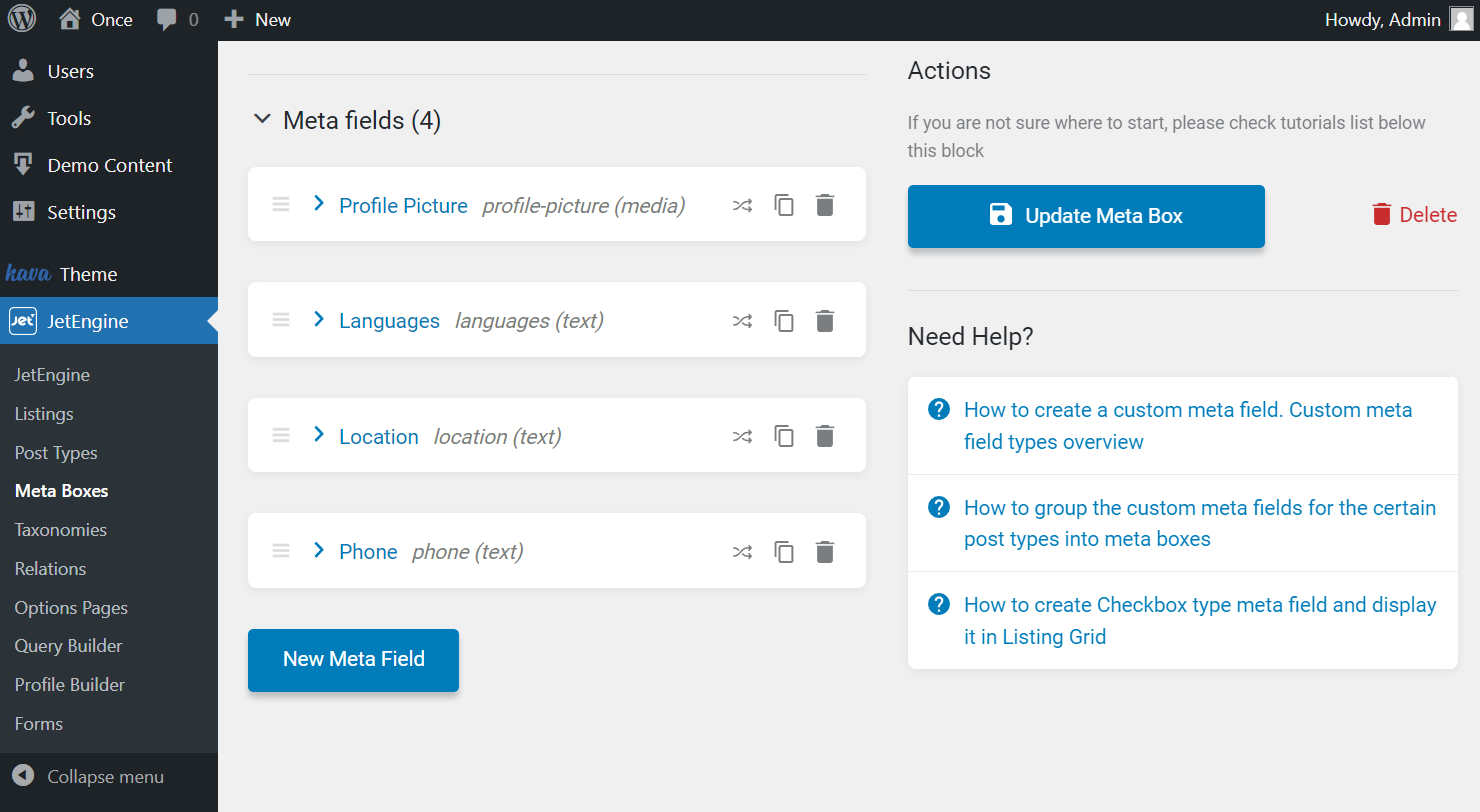Viewport: 1480px width, 812px height.
Task: Delete the Phone field
Action: [824, 552]
